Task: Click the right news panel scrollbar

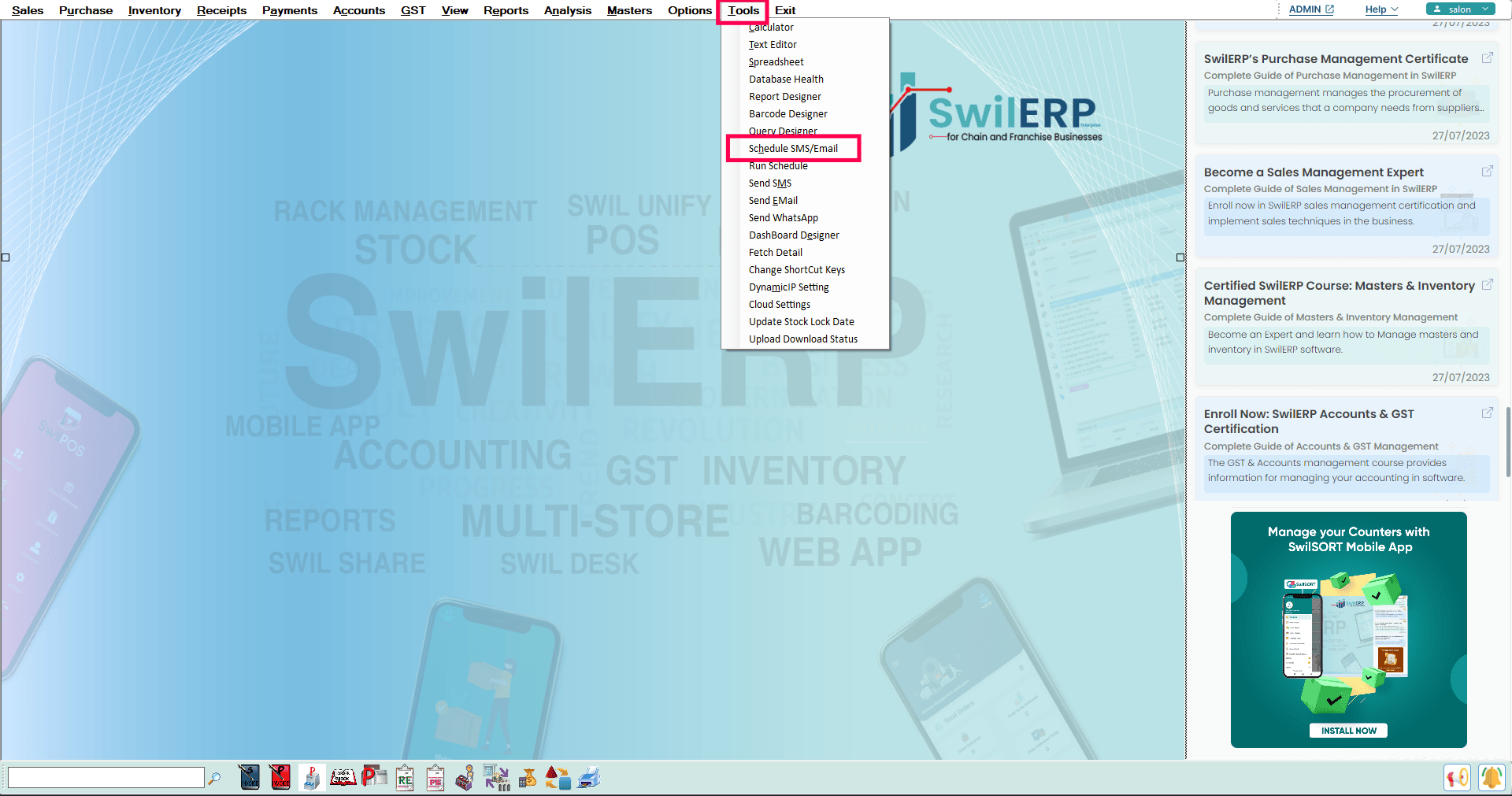Action: tap(1507, 441)
